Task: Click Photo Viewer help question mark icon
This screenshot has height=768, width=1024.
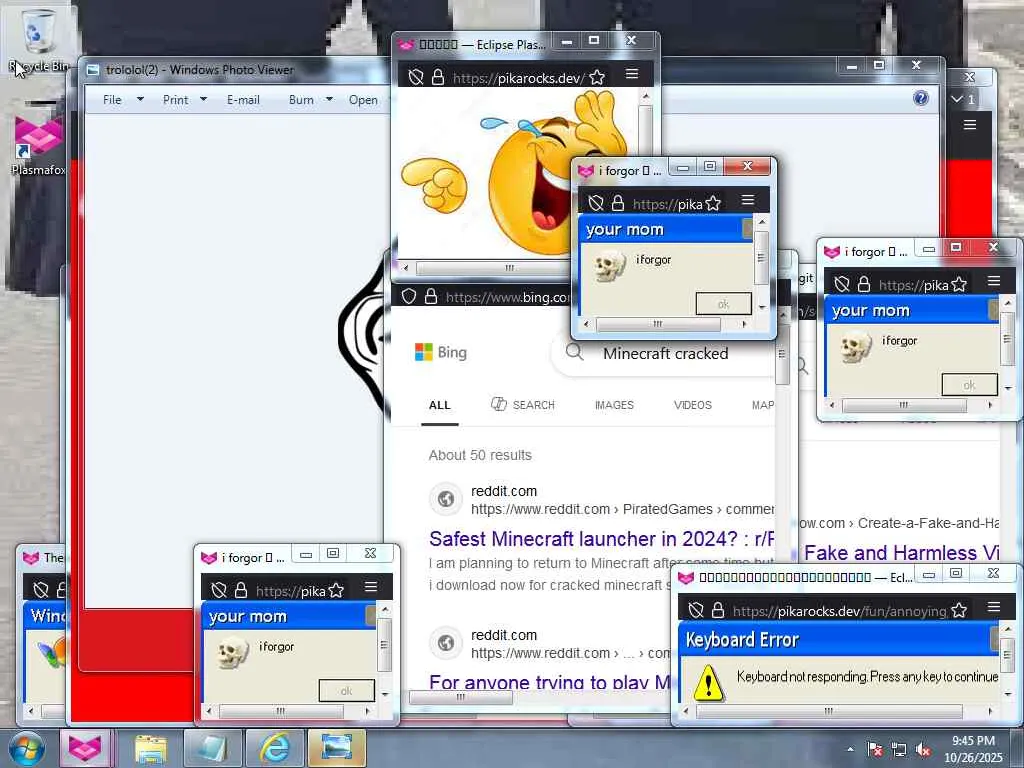Action: (921, 98)
